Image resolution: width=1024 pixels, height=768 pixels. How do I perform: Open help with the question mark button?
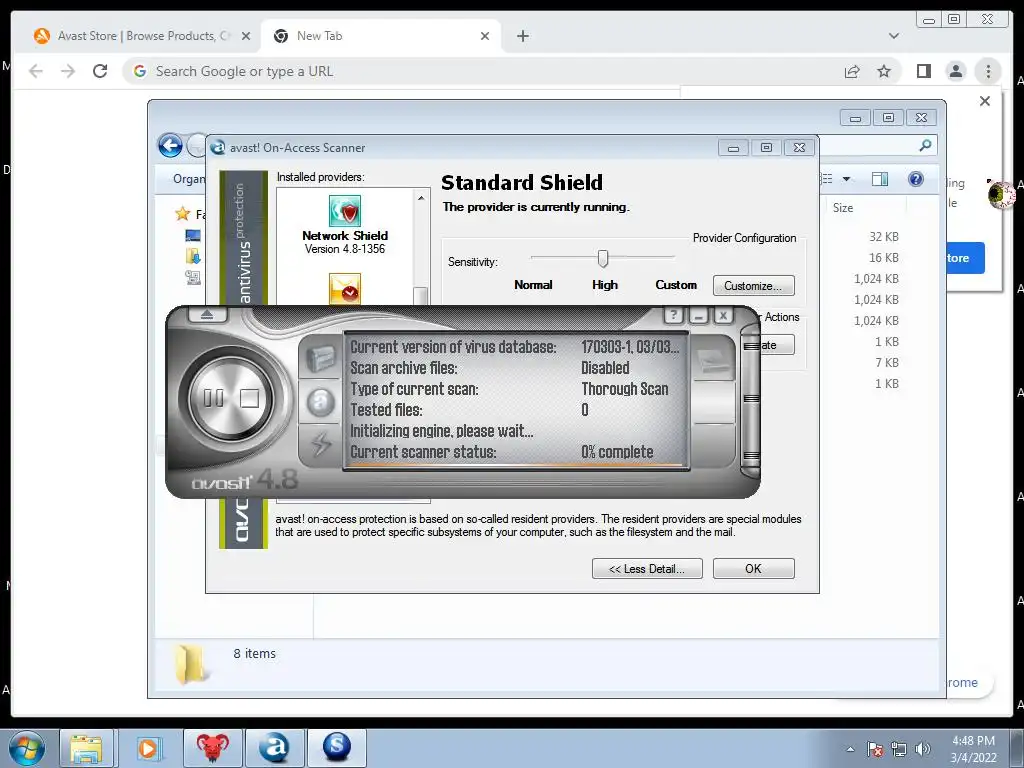(x=673, y=316)
